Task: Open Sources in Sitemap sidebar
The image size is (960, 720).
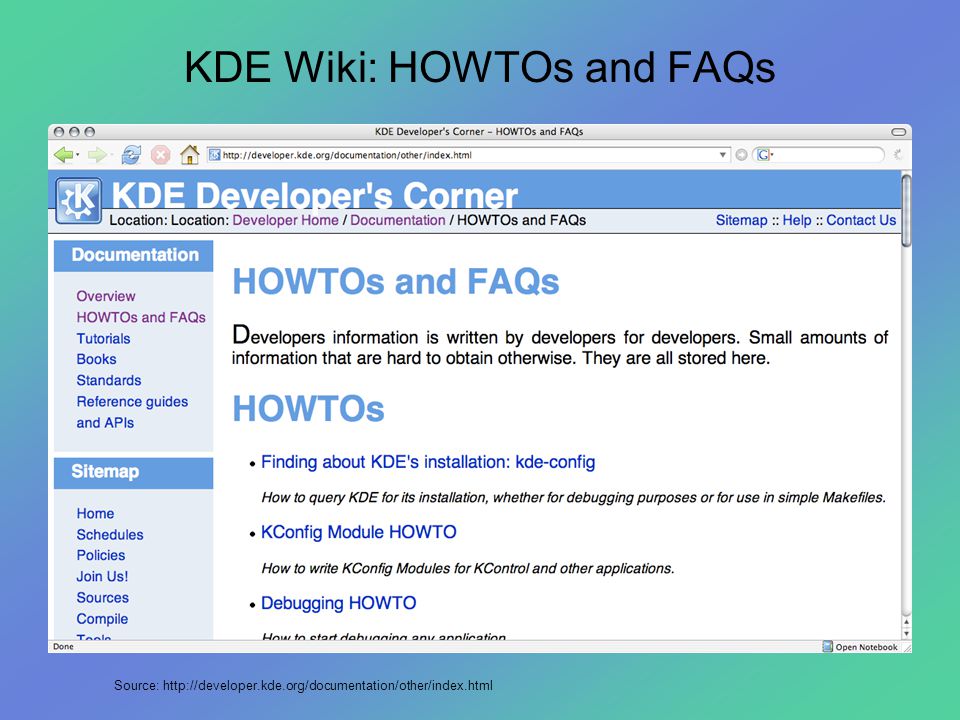Action: click(x=103, y=598)
